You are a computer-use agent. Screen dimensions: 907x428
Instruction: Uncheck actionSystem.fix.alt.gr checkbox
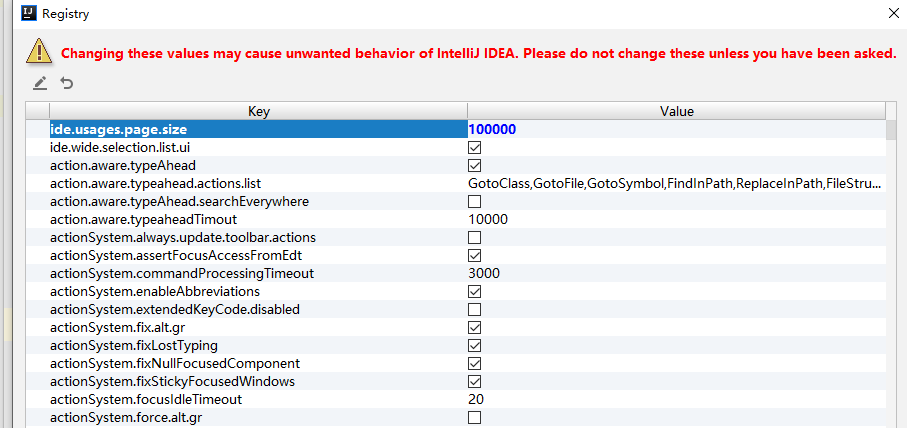[x=474, y=327]
